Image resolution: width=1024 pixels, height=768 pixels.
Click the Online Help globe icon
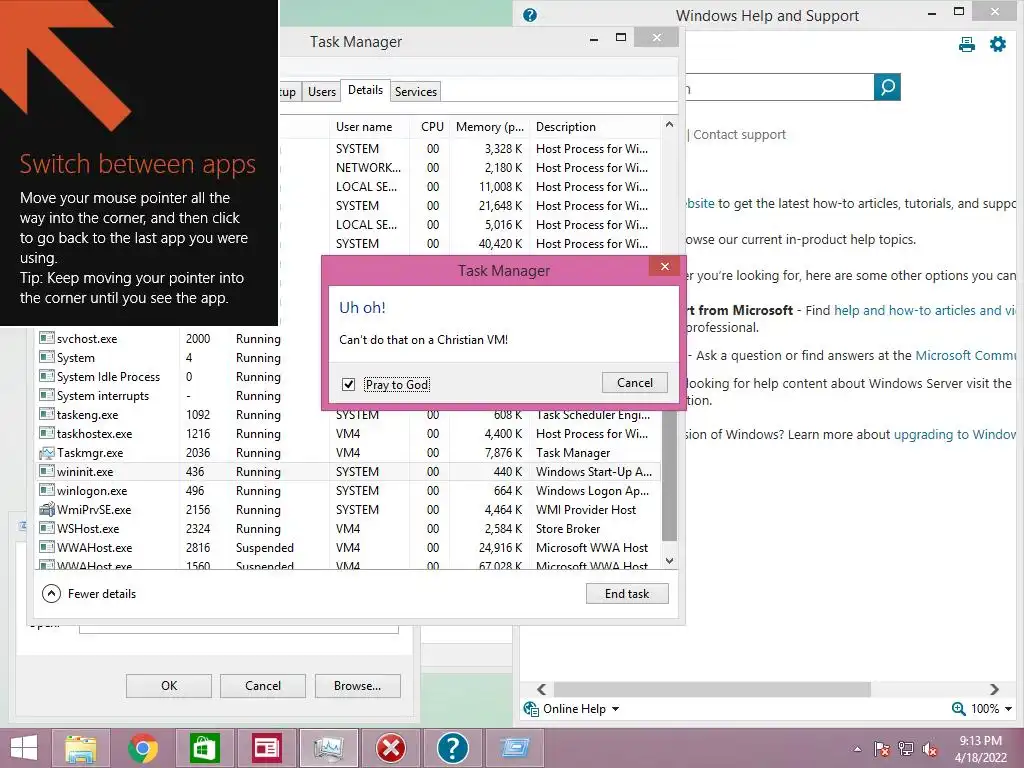pyautogui.click(x=531, y=709)
